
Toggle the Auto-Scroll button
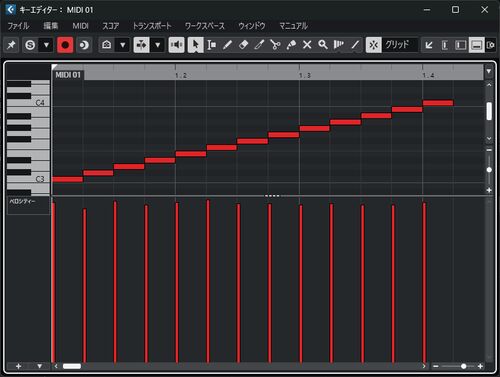click(x=141, y=45)
